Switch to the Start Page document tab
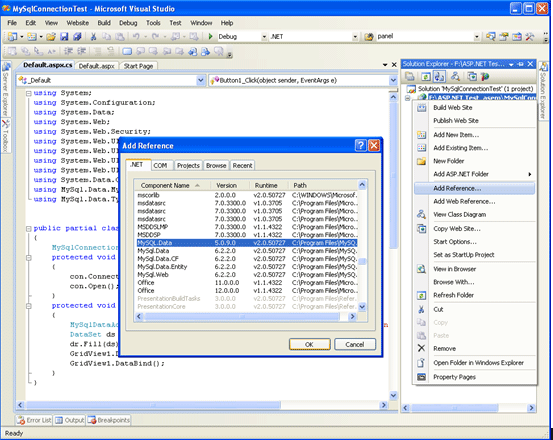553x440 pixels. point(138,66)
